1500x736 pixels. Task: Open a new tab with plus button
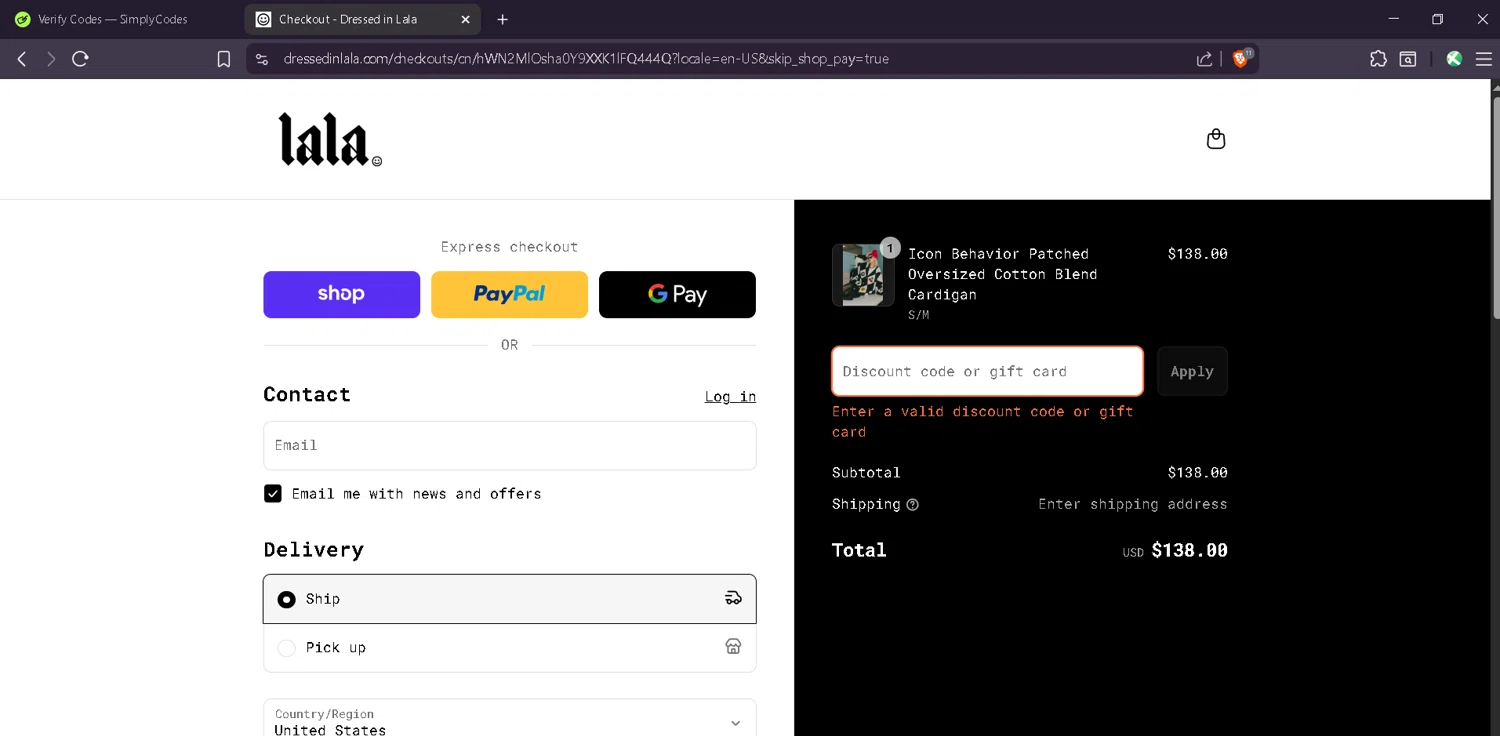tap(502, 19)
